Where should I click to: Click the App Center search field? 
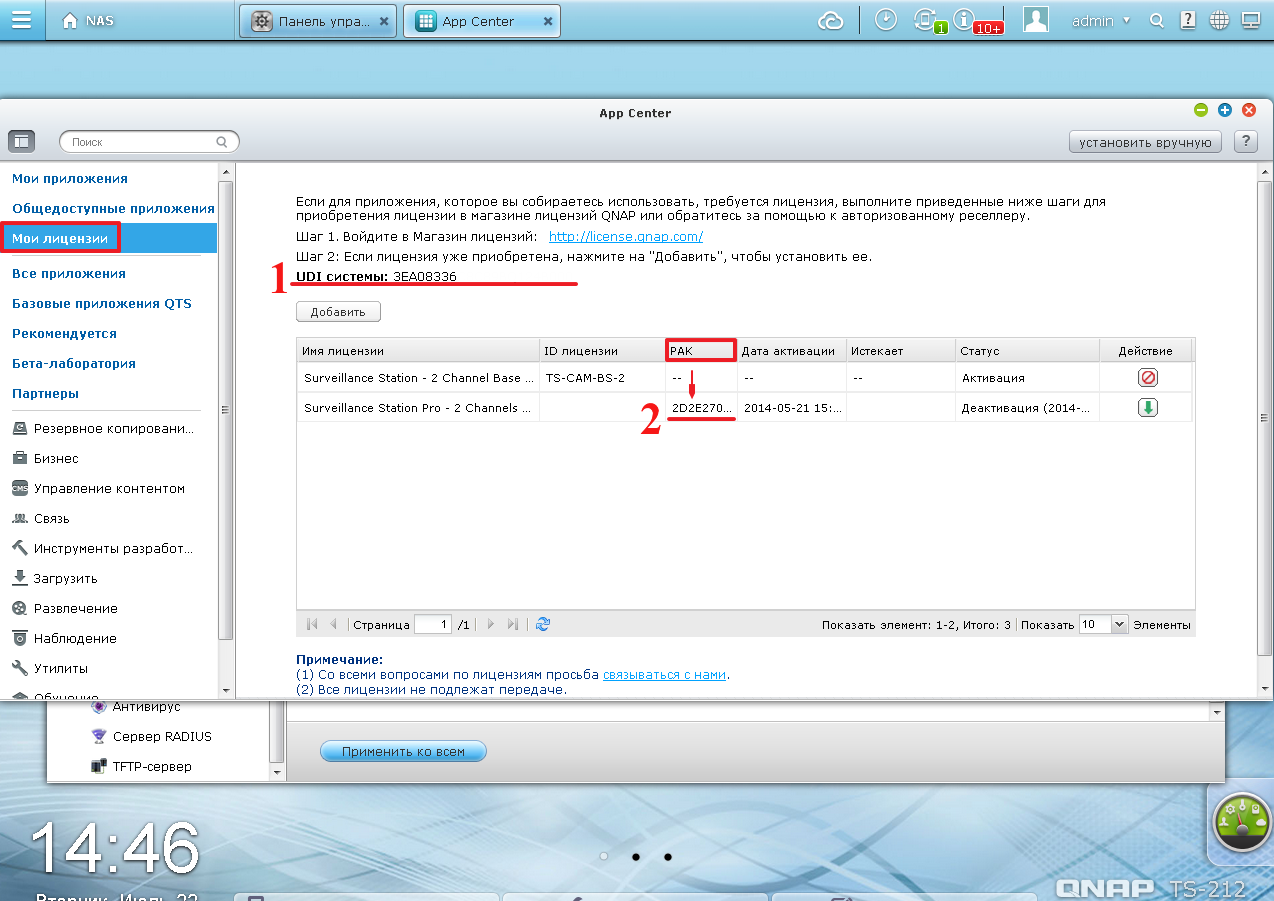150,142
